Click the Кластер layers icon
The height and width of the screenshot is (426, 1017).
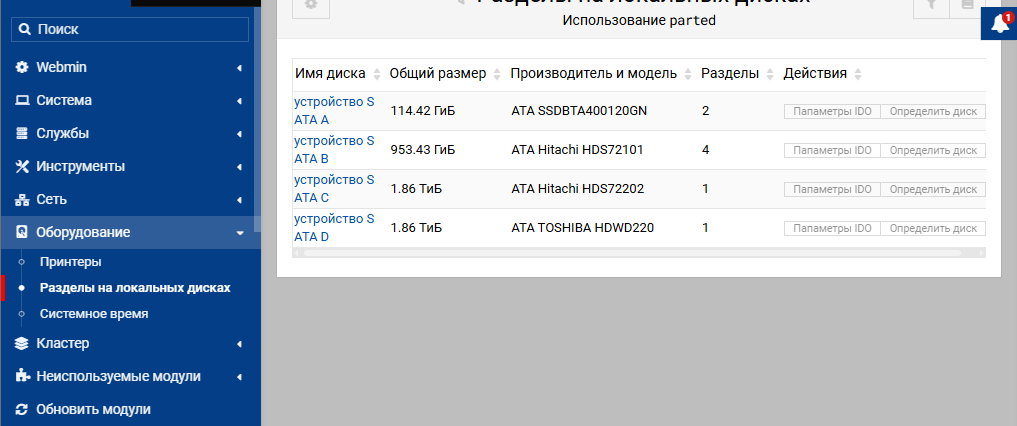pyautogui.click(x=22, y=344)
